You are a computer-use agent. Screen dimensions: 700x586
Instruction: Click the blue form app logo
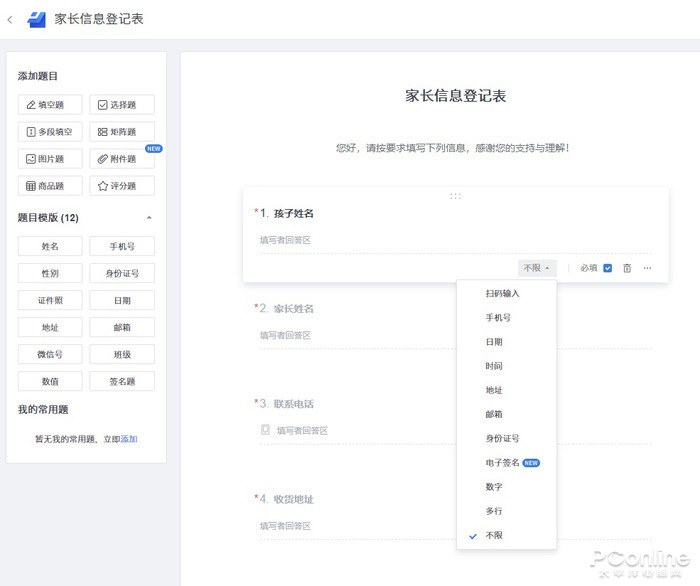(36, 19)
